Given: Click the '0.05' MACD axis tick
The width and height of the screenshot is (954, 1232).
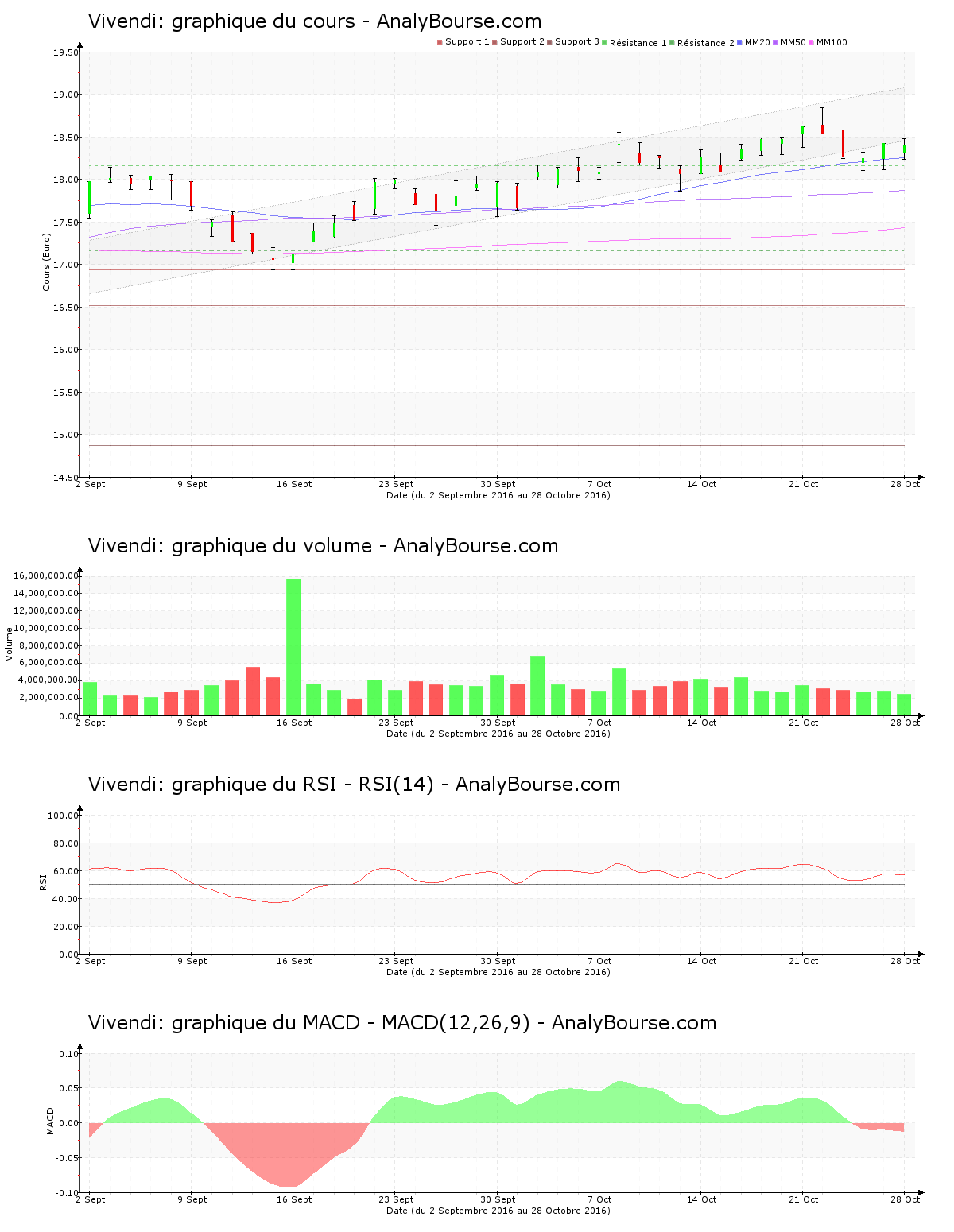Looking at the screenshot, I should click(x=70, y=1089).
